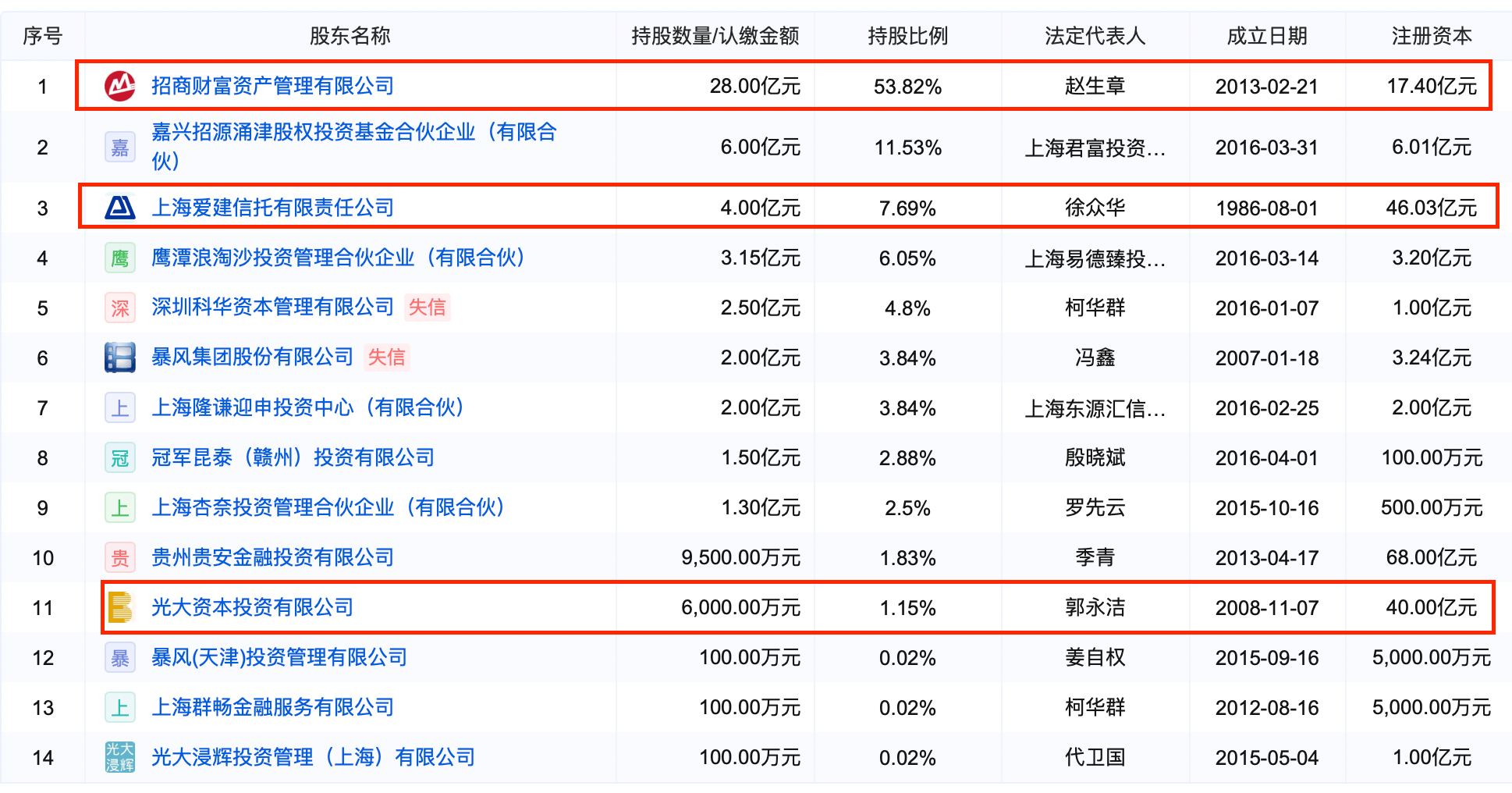This screenshot has width=1512, height=793.
Task: Click the 冠军昆泰 logo icon with 冠 character
Action: pos(120,458)
